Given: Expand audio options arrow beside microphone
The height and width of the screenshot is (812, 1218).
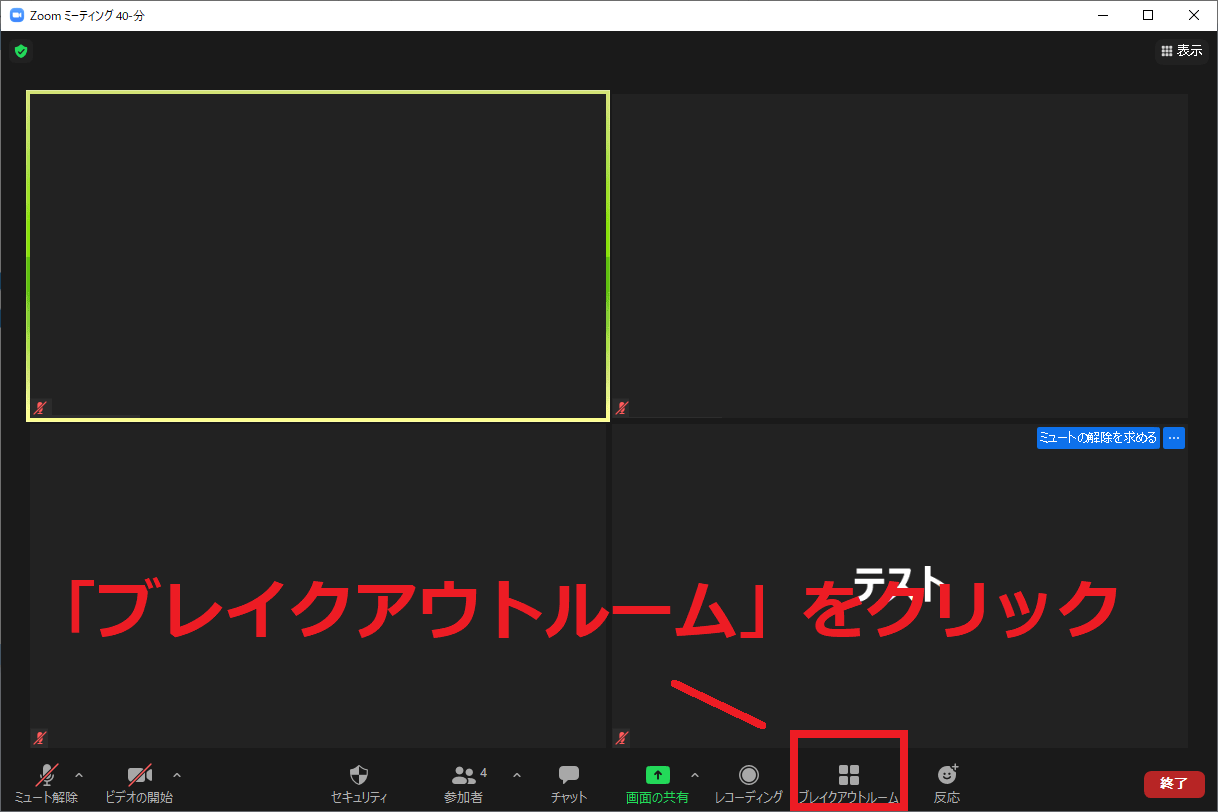Looking at the screenshot, I should tap(79, 775).
